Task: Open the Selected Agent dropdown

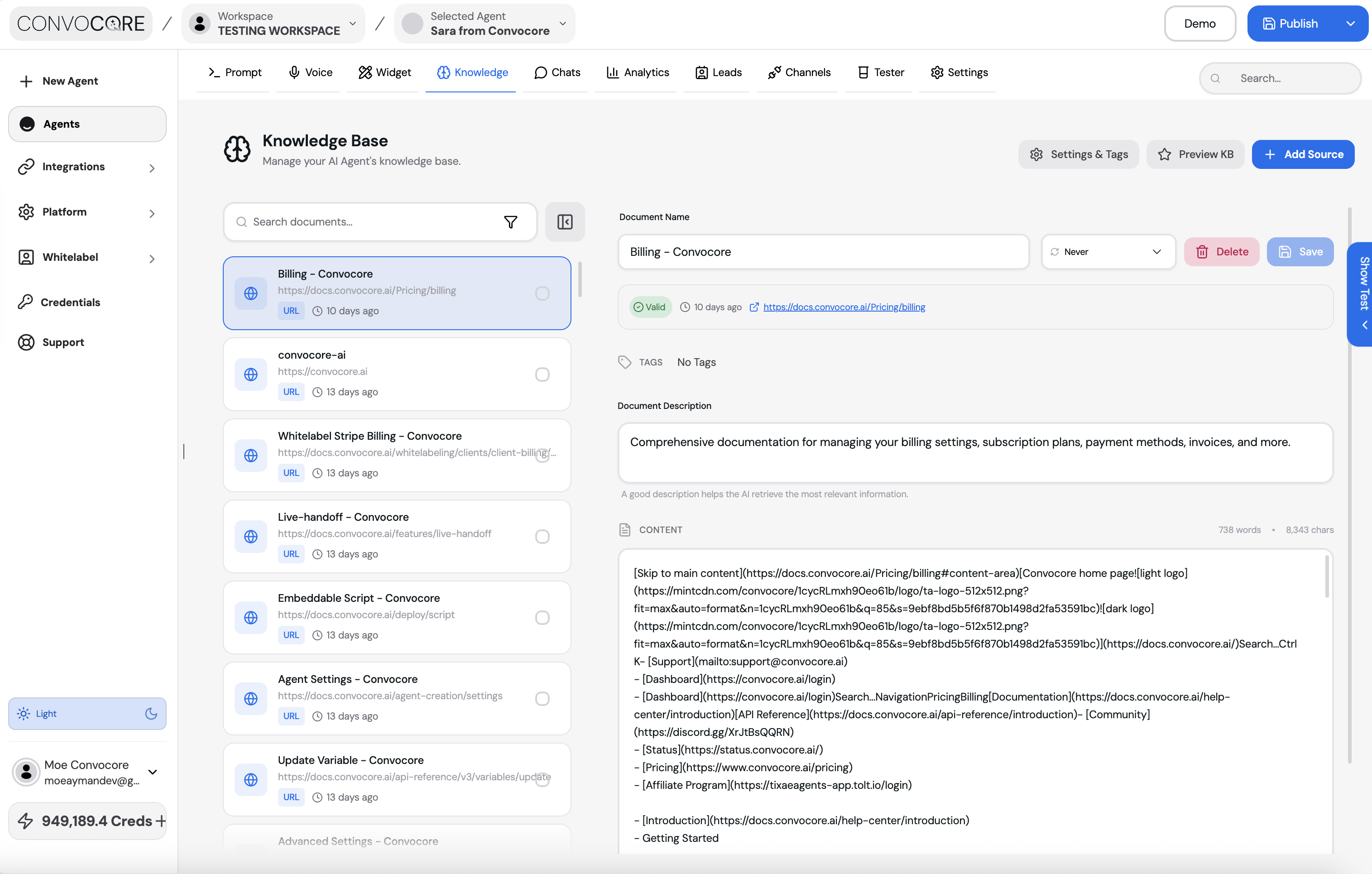Action: pos(485,24)
